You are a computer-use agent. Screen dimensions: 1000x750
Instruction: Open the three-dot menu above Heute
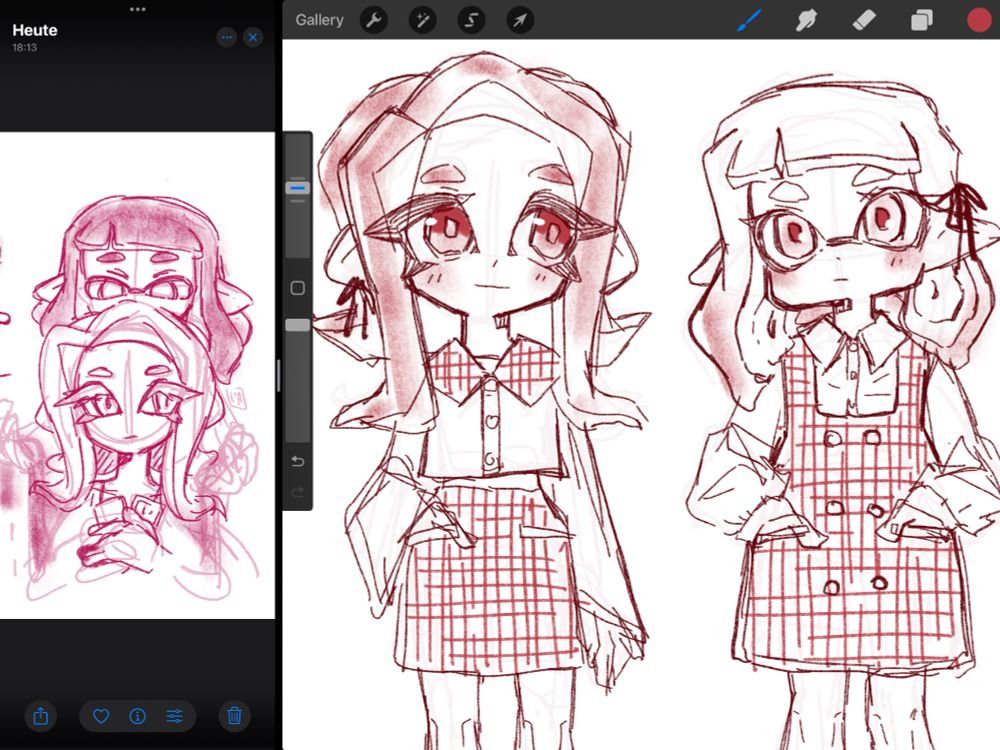[137, 9]
